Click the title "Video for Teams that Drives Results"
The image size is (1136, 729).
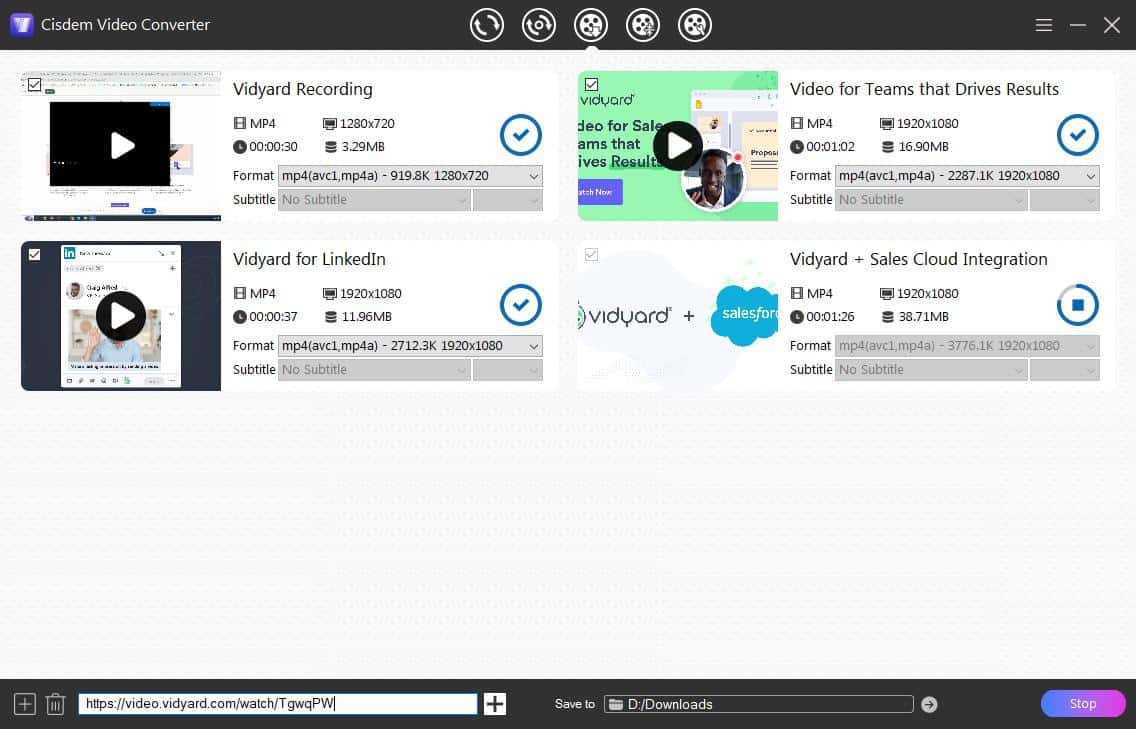[924, 89]
